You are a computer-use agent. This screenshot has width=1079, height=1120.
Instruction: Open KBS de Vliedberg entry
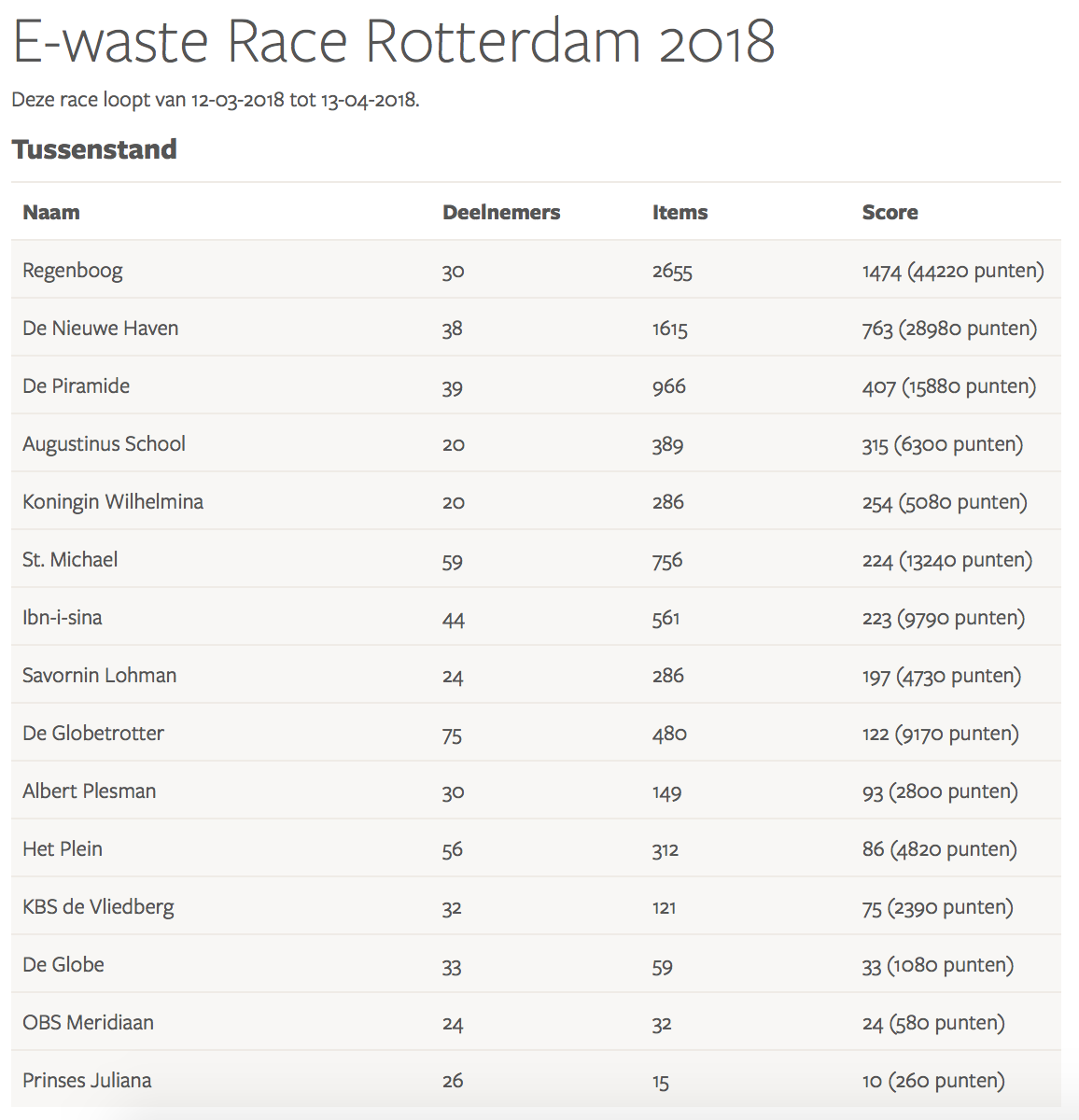point(98,907)
